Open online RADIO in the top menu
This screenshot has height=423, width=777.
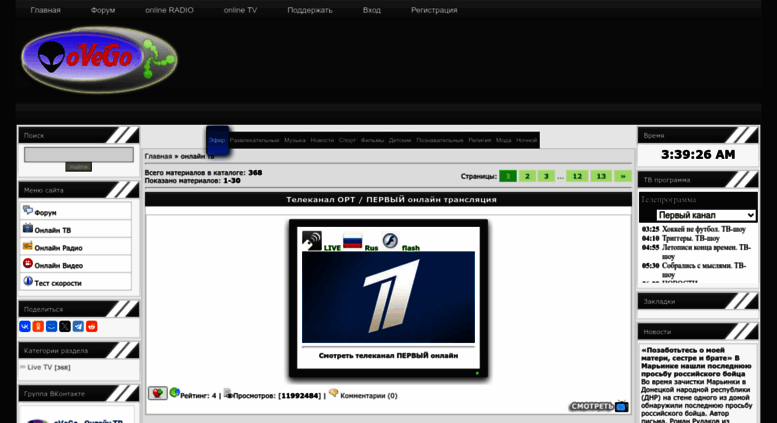[169, 10]
